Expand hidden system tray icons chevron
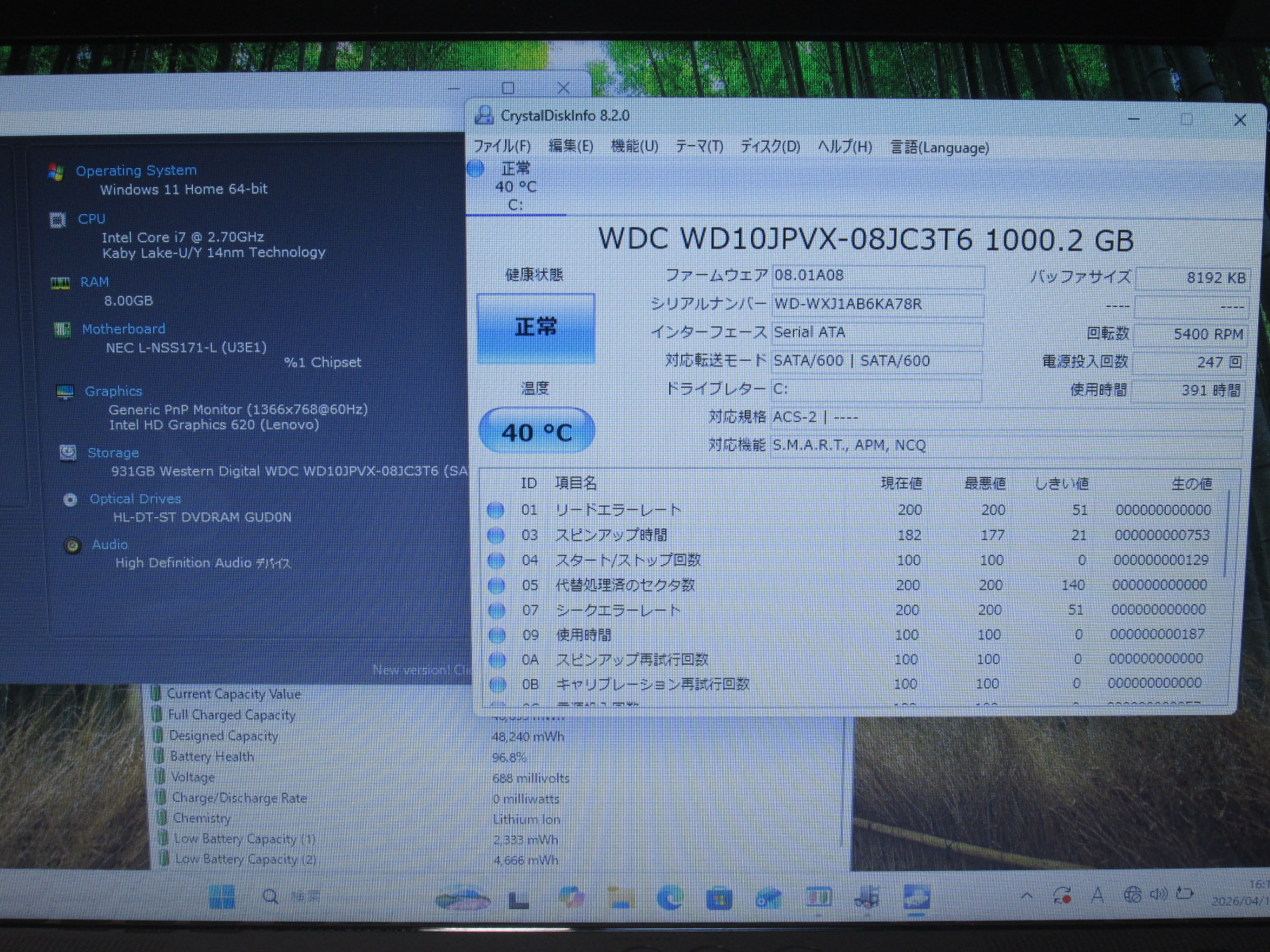 point(1026,896)
